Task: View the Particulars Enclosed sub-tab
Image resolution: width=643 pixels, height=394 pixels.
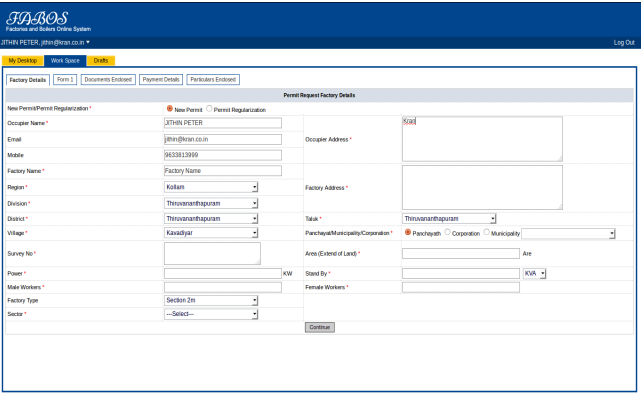Action: [x=213, y=80]
